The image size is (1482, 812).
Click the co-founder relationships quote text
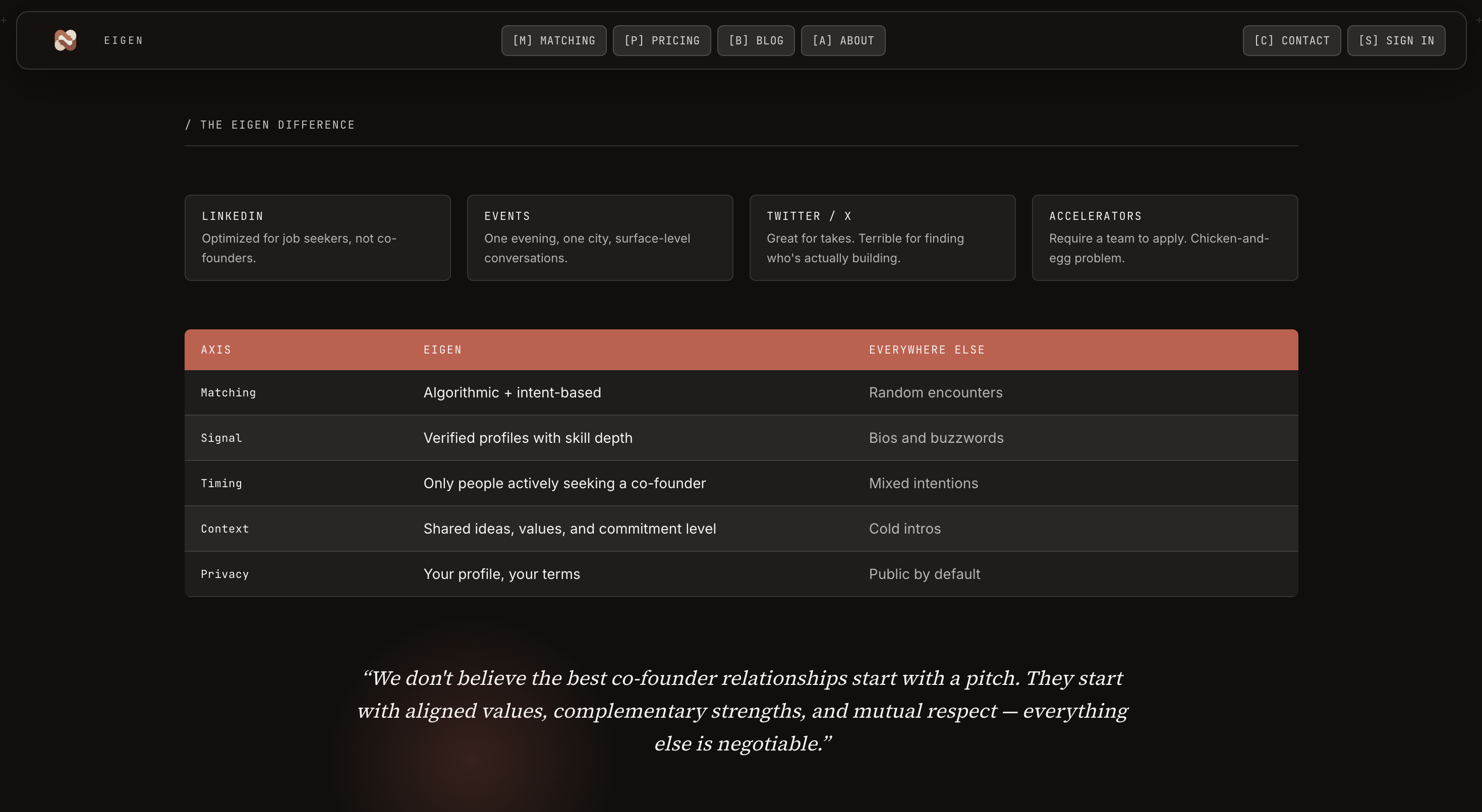[741, 711]
